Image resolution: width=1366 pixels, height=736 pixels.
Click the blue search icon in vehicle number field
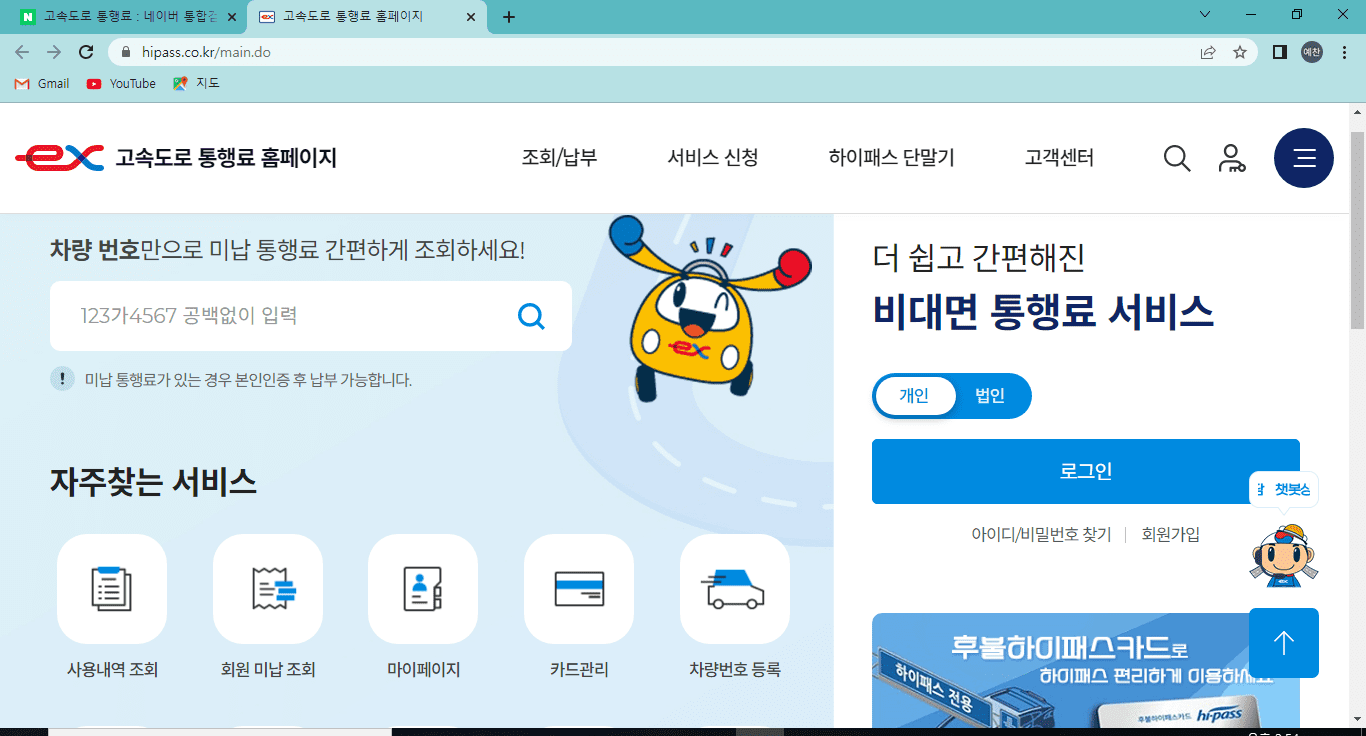(x=531, y=316)
